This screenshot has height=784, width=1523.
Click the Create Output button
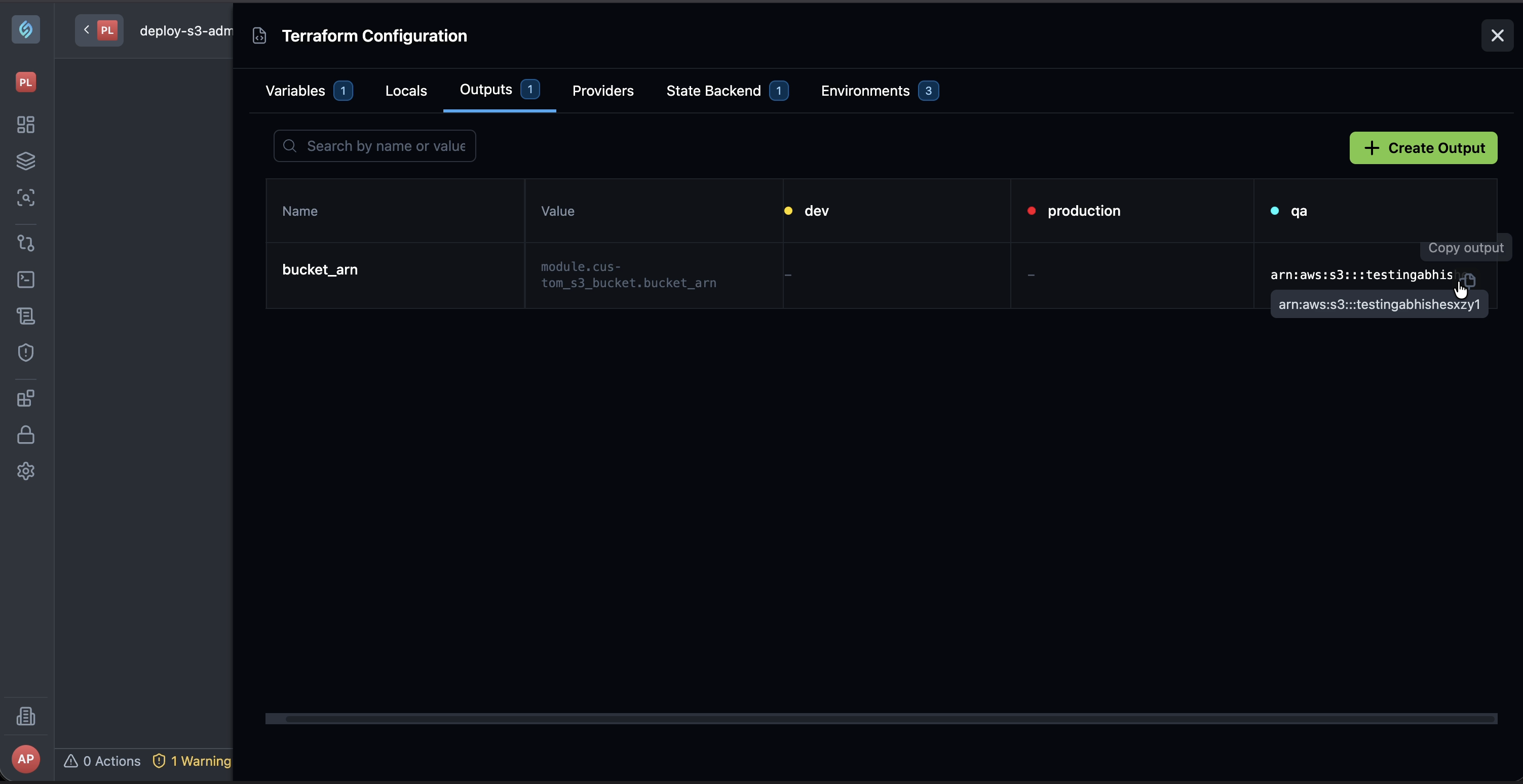pyautogui.click(x=1424, y=148)
